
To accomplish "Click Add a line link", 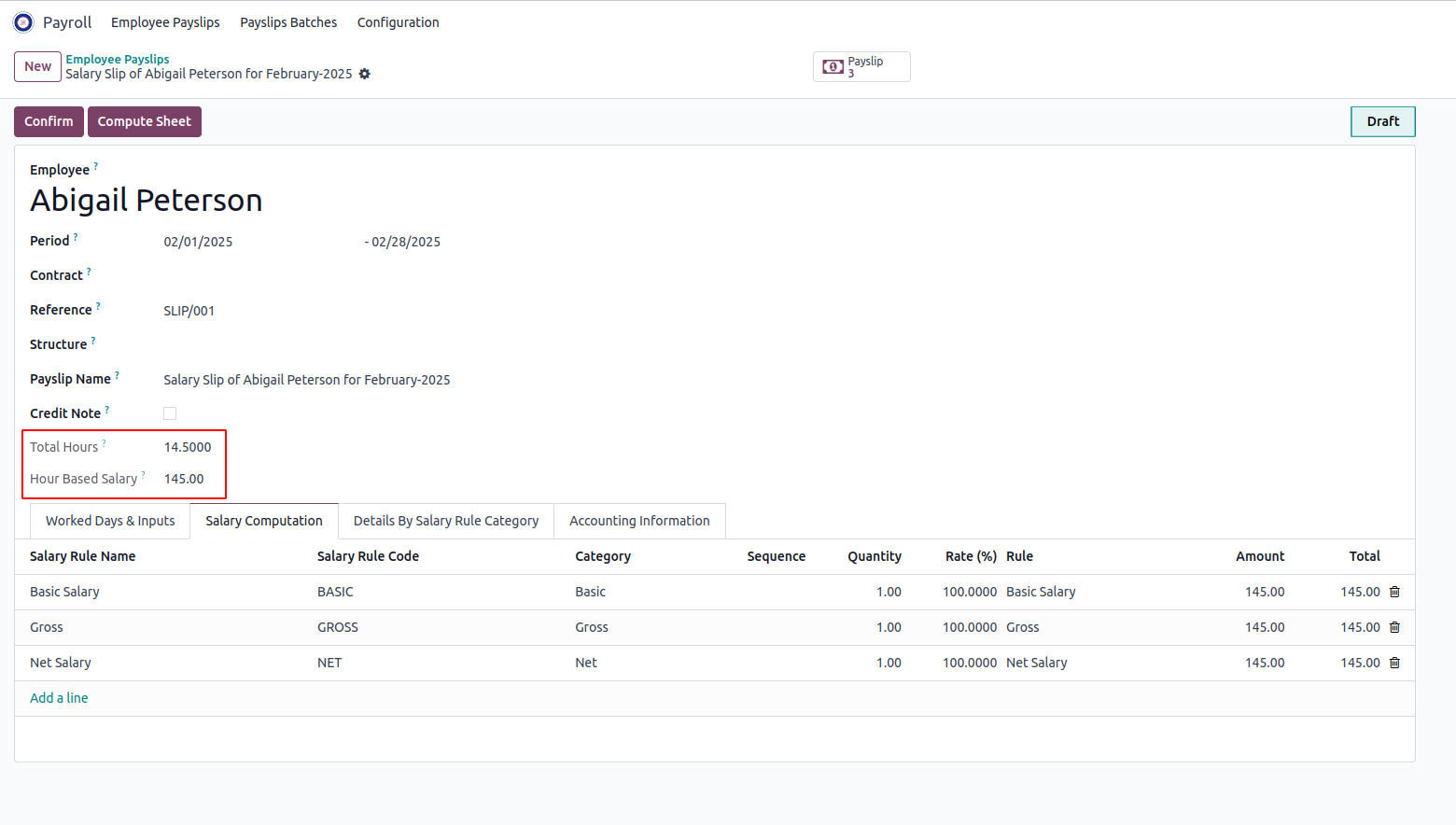I will click(x=59, y=698).
